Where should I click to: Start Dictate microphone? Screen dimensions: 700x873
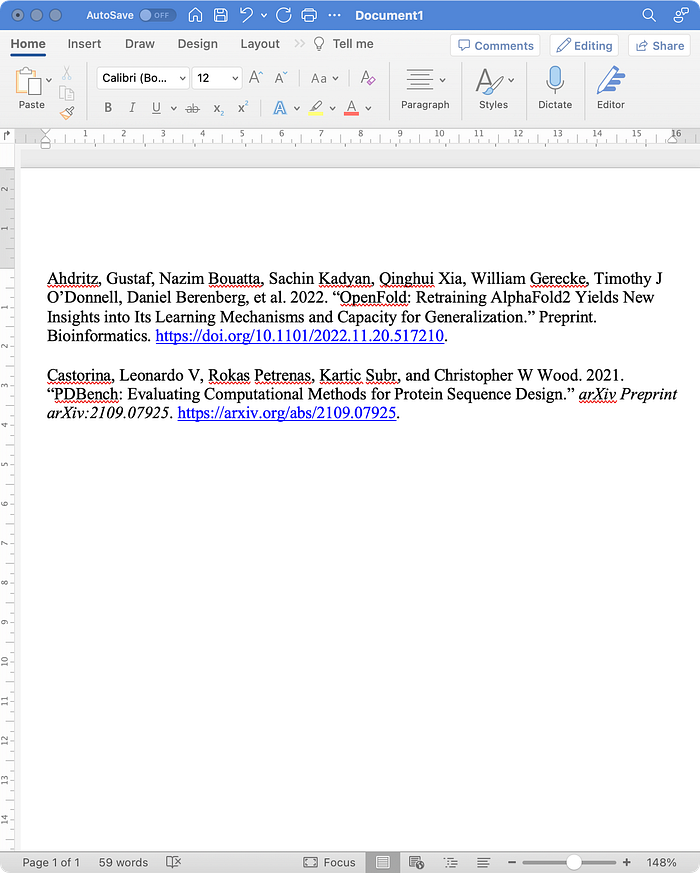555,88
